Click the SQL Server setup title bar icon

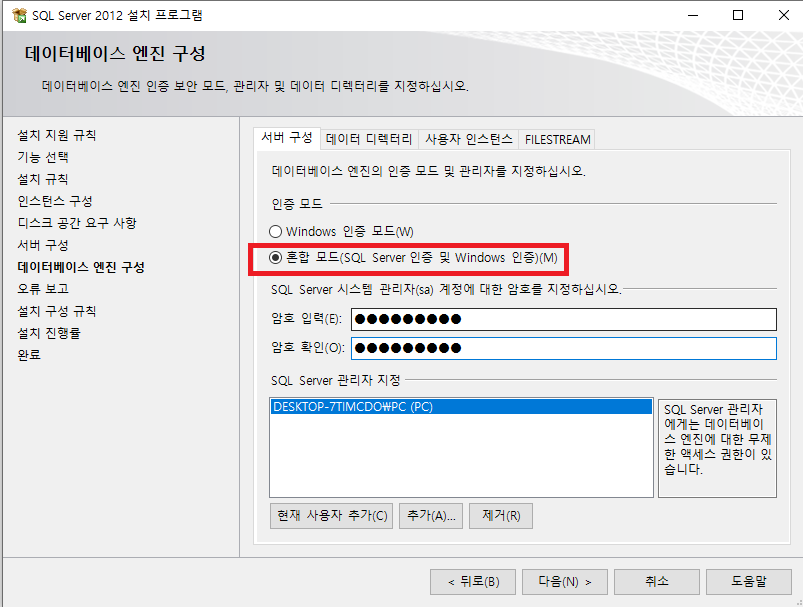[19, 15]
